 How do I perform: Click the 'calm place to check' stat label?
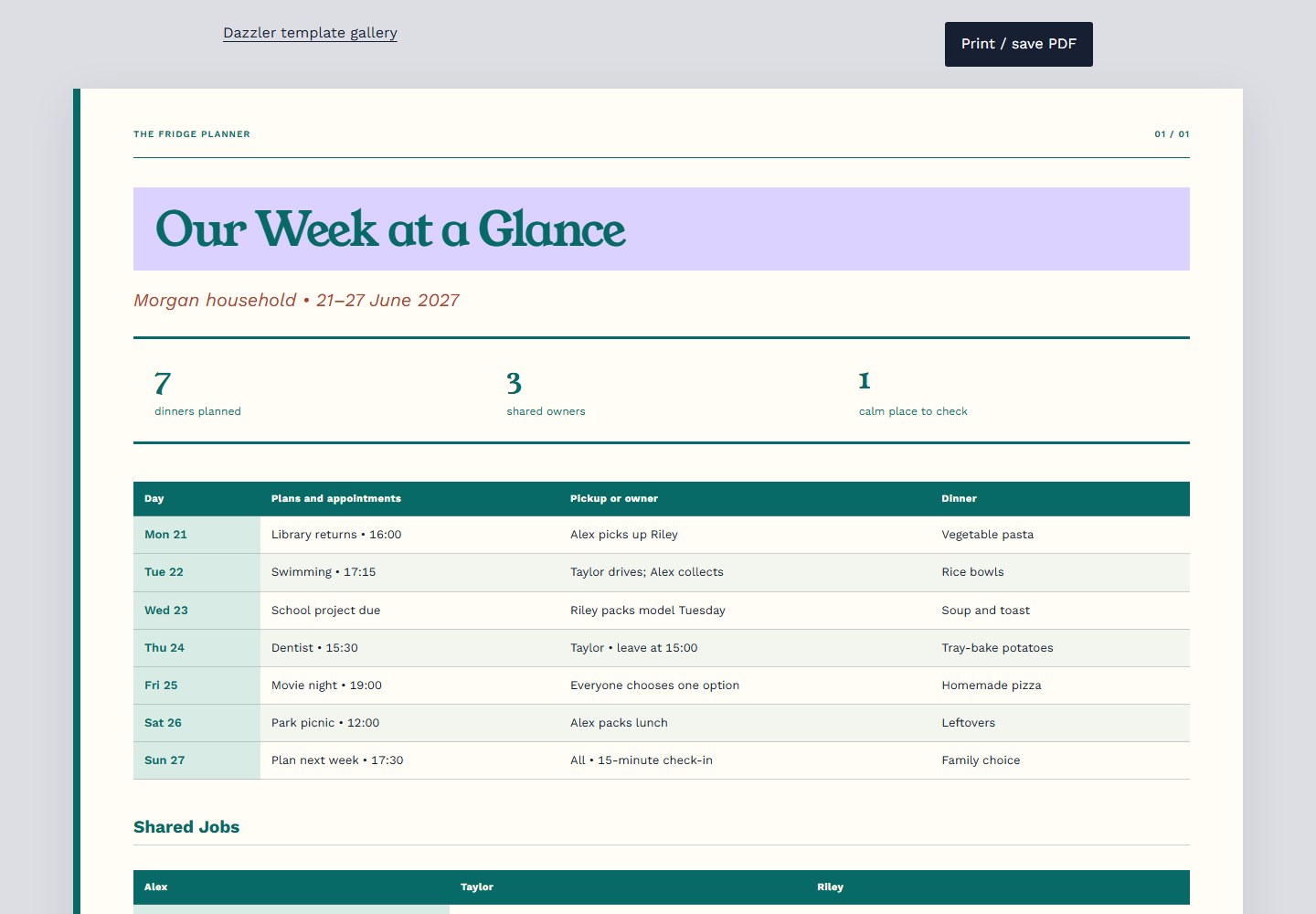click(x=913, y=411)
